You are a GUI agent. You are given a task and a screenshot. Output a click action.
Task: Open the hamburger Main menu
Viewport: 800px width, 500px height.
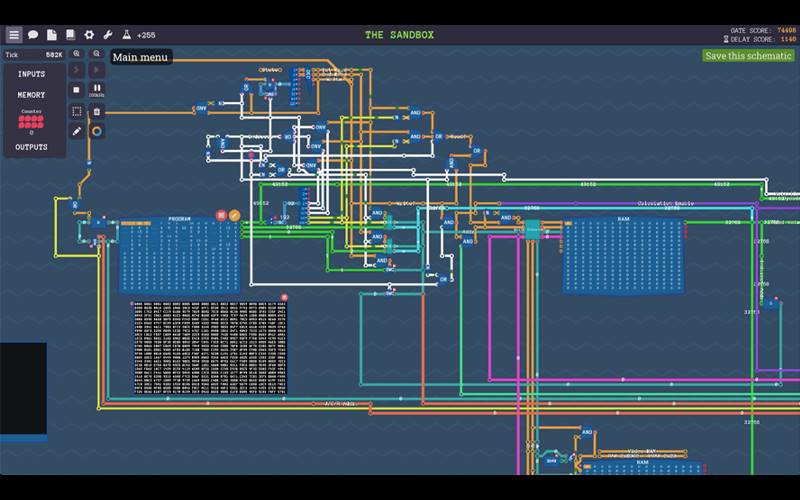(14, 35)
